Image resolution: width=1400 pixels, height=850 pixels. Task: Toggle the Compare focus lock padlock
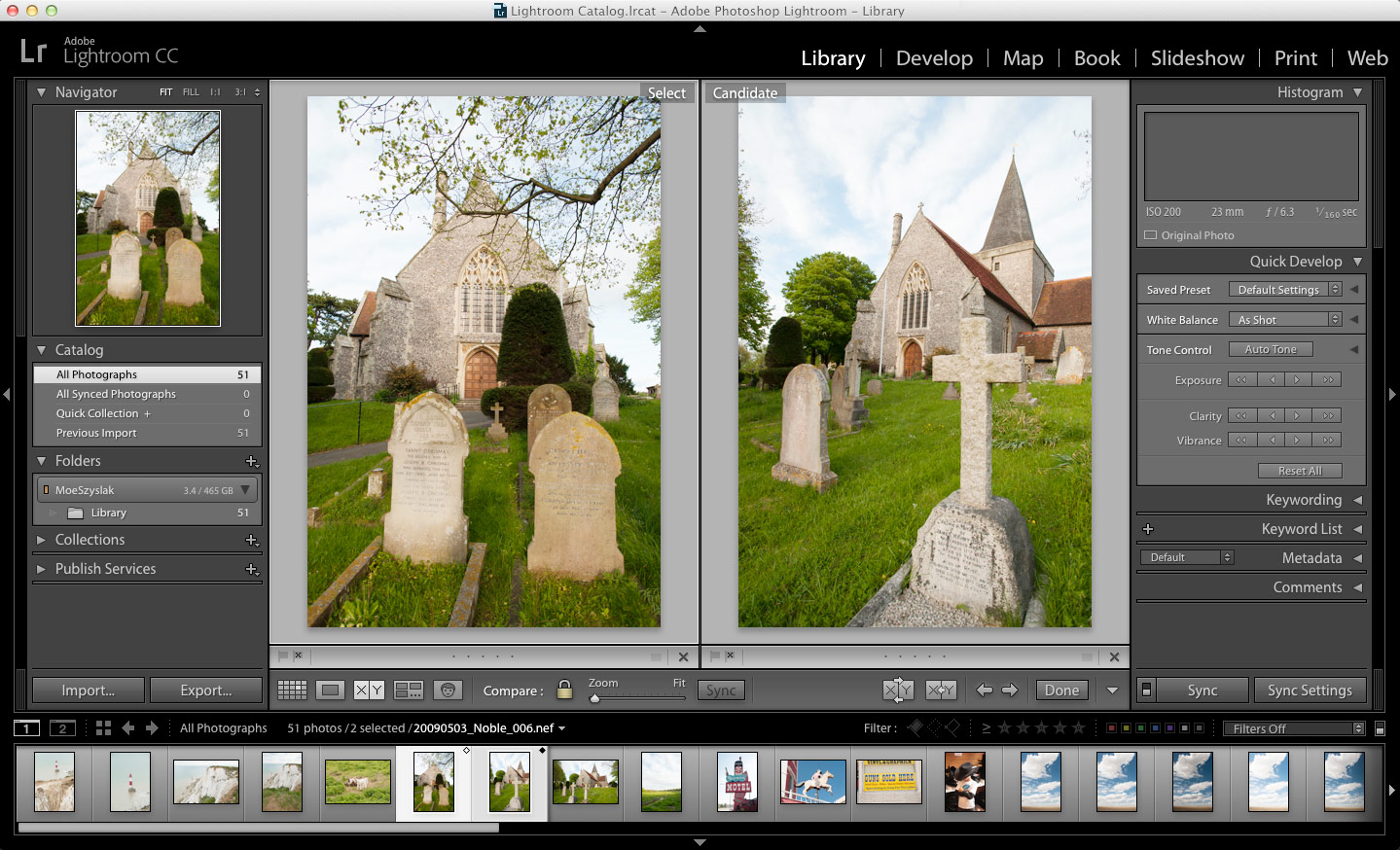pyautogui.click(x=564, y=690)
